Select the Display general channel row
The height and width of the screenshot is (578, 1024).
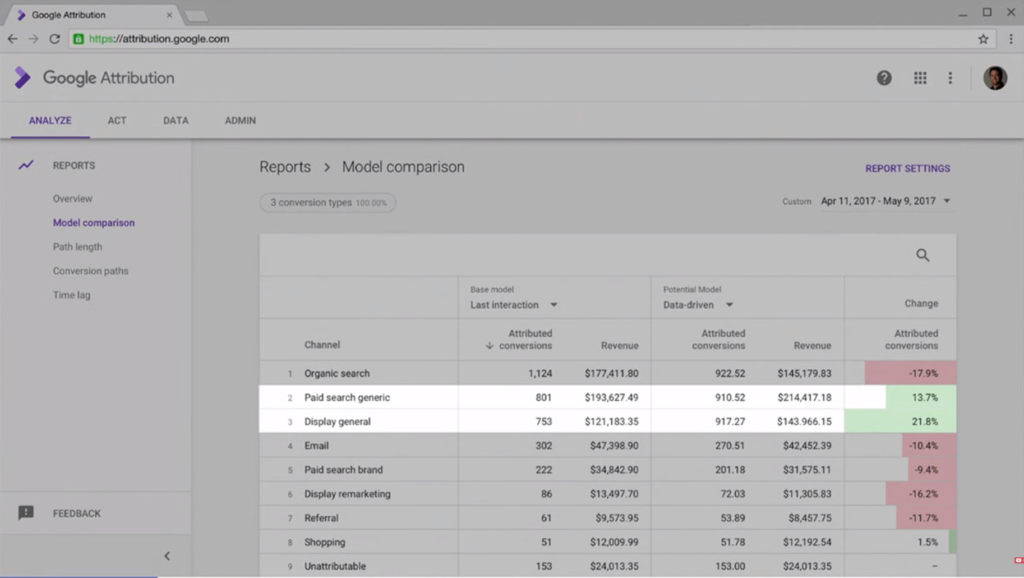[607, 421]
